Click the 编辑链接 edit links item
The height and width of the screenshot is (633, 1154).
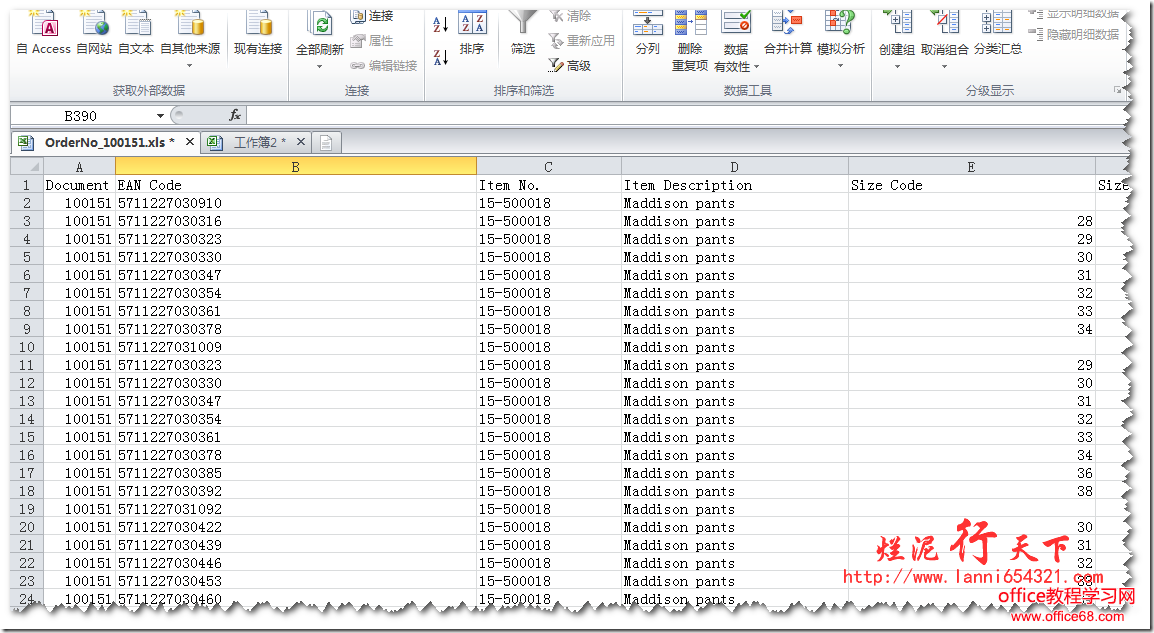[x=384, y=66]
